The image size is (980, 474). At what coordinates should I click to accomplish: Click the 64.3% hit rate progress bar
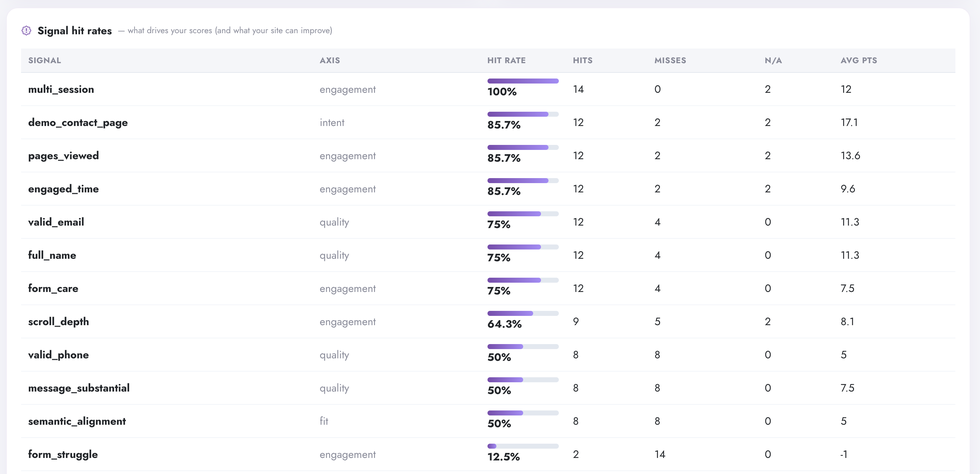[523, 313]
